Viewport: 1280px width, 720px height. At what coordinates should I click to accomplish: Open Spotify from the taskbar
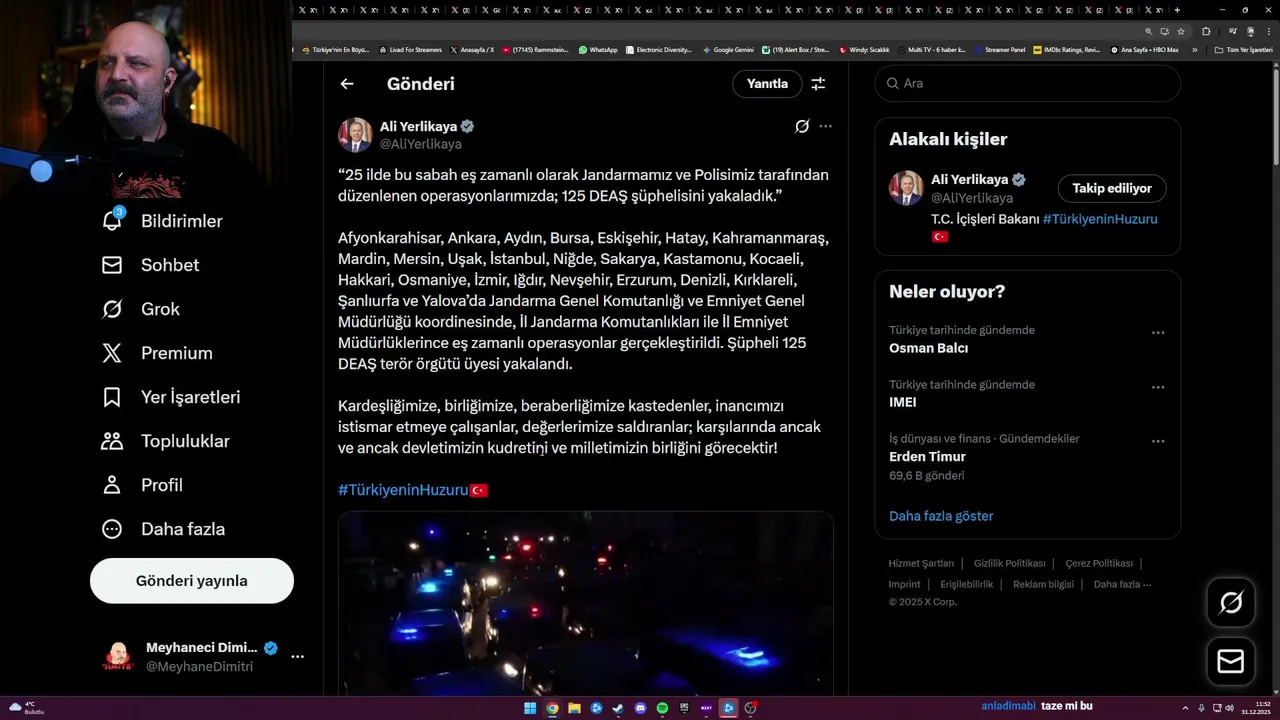[662, 708]
